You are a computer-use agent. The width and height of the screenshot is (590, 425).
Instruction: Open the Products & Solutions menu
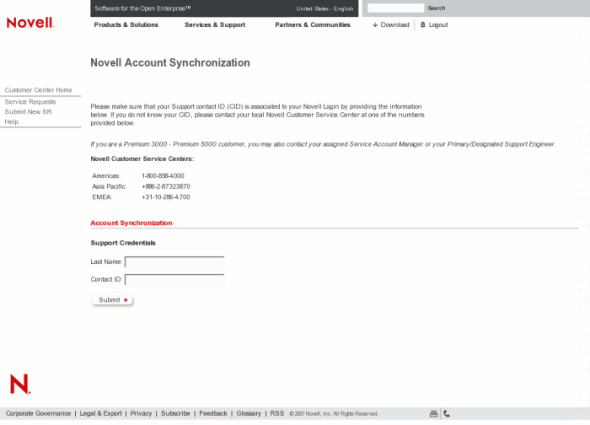click(126, 25)
